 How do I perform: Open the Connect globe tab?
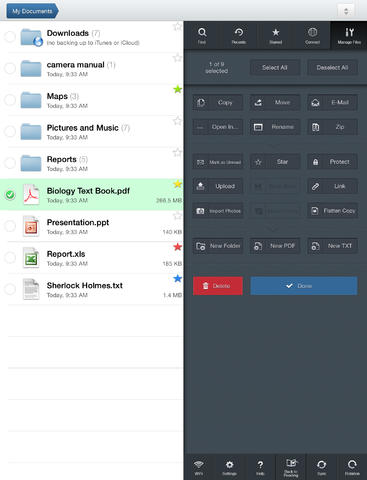pyautogui.click(x=312, y=35)
